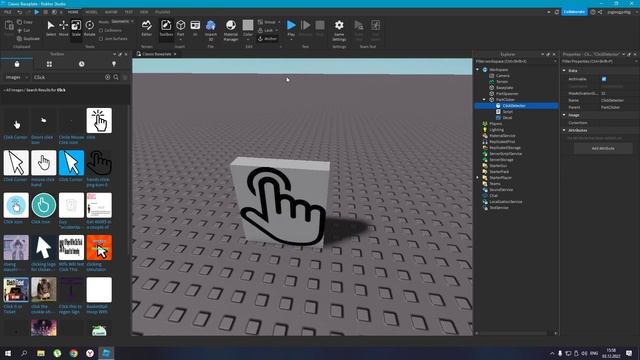Select Baseplate in Explorer

504,88
